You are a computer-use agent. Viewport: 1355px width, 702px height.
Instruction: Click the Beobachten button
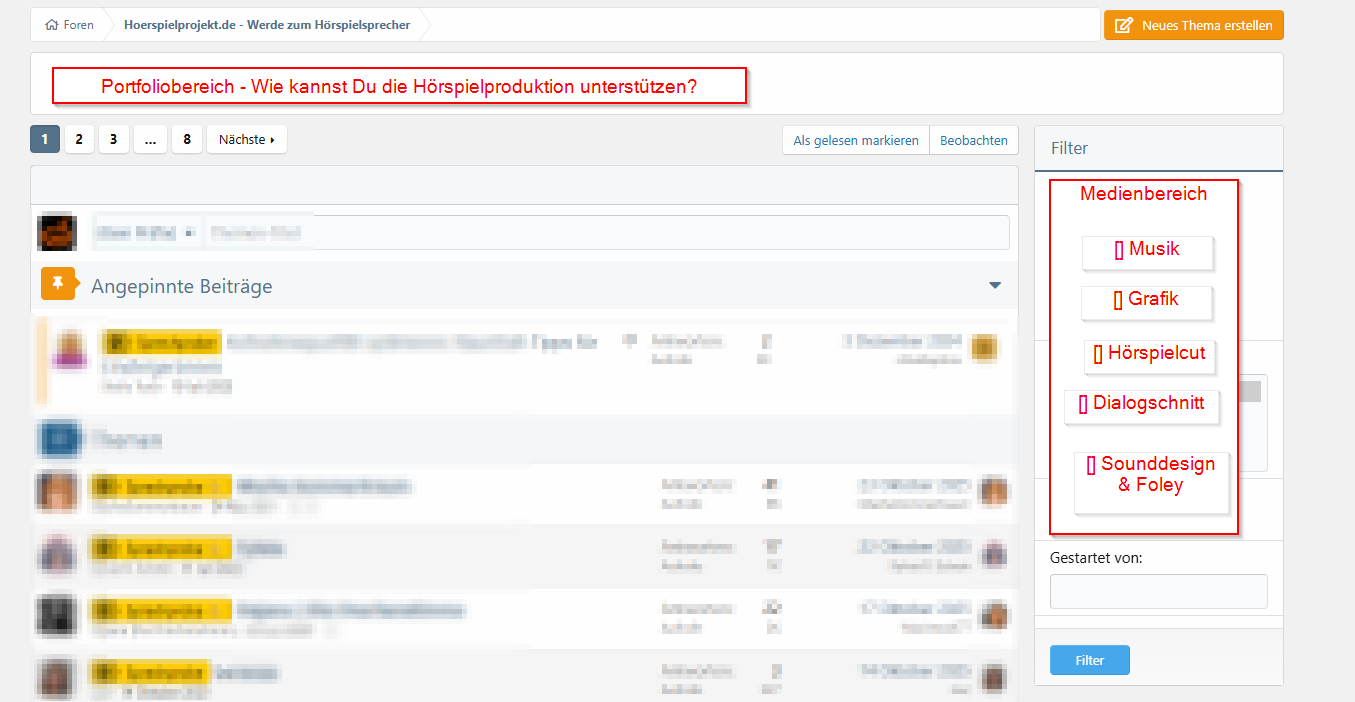[x=973, y=141]
